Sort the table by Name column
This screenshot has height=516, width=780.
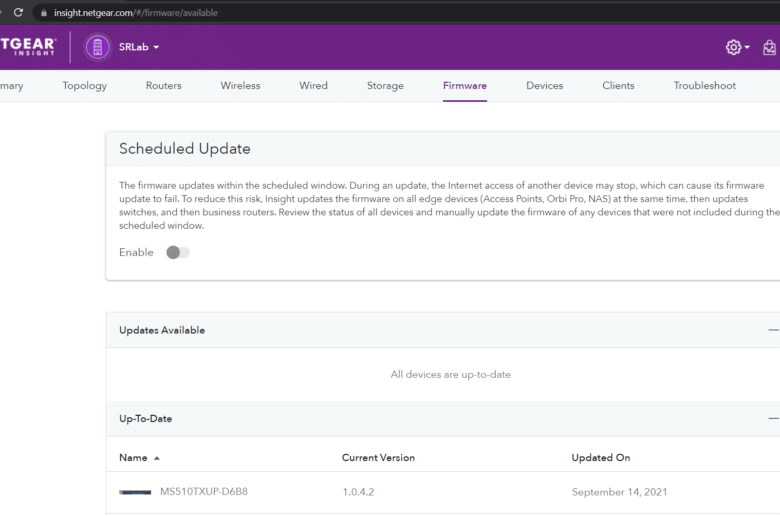pyautogui.click(x=133, y=458)
